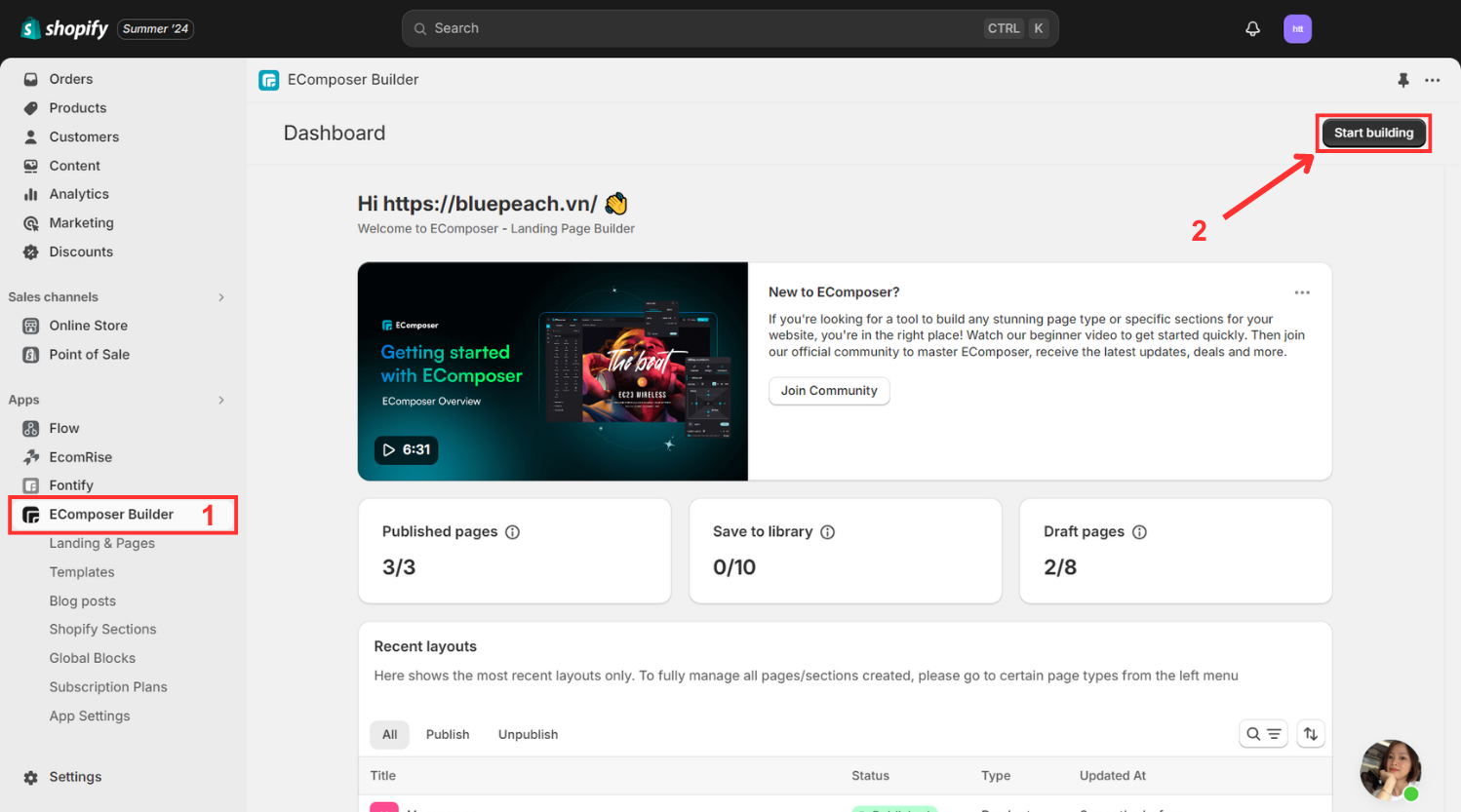Image resolution: width=1461 pixels, height=812 pixels.
Task: Open the notifications bell
Action: pyautogui.click(x=1252, y=29)
